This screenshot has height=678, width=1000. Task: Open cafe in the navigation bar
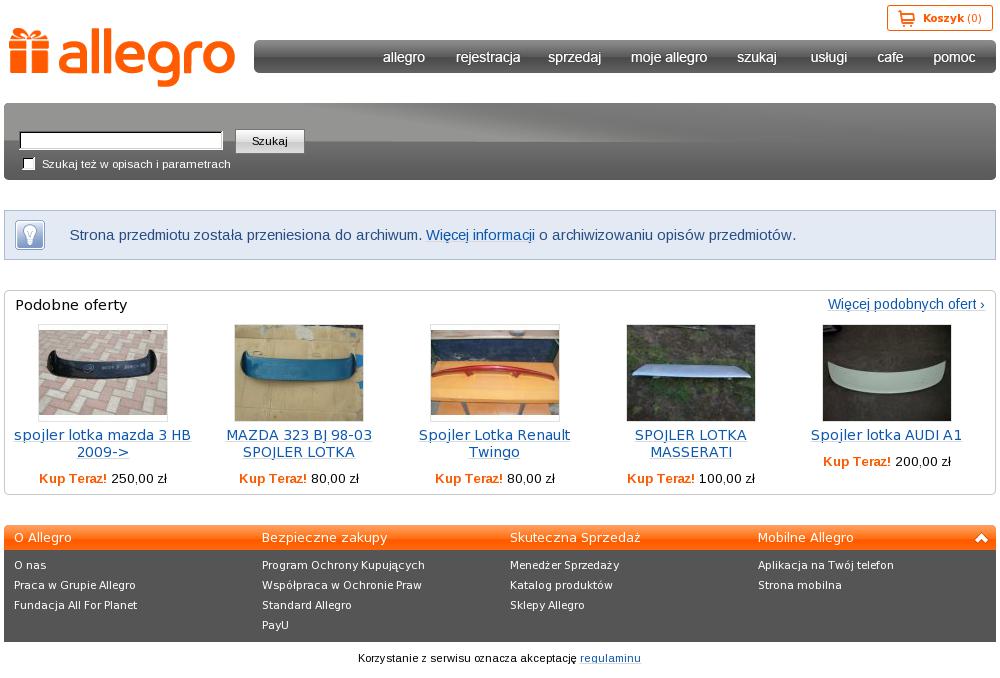[x=890, y=57]
